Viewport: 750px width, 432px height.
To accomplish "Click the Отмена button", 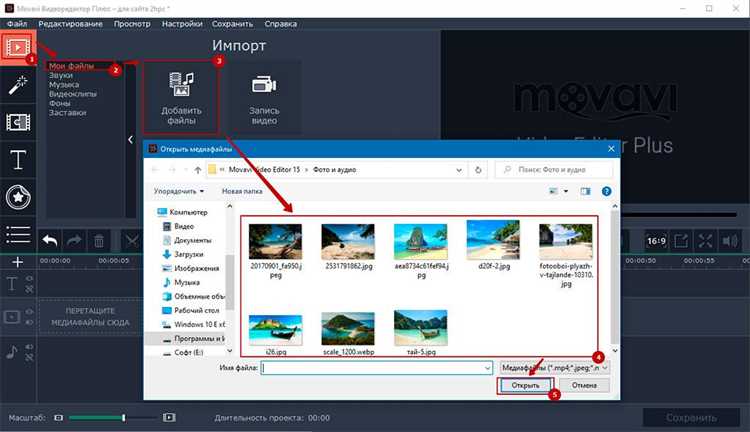I will (x=584, y=386).
